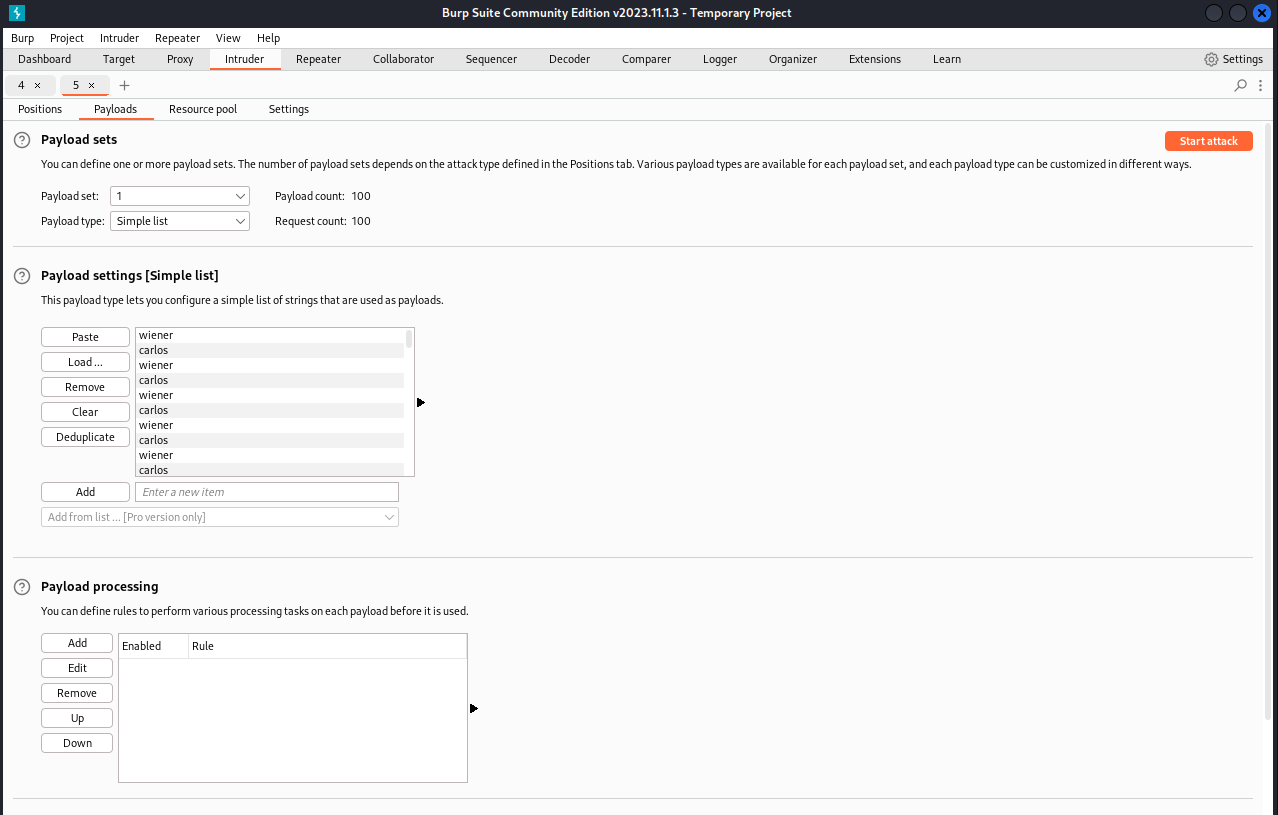
Task: Select Intruder attack tab 4
Action: click(x=21, y=85)
